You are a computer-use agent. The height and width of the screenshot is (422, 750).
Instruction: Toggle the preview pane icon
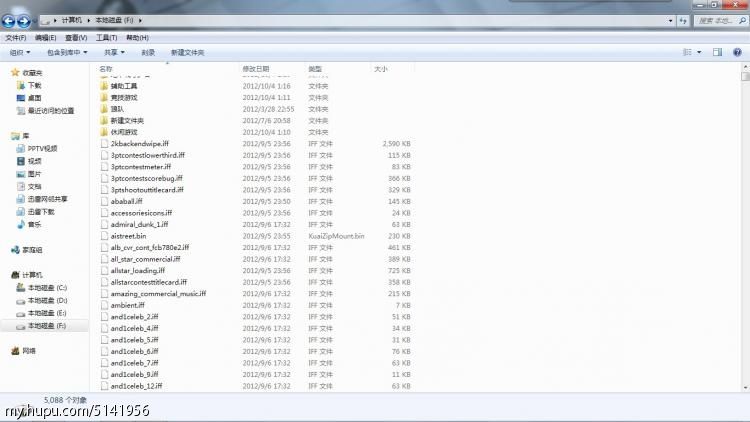coord(716,52)
